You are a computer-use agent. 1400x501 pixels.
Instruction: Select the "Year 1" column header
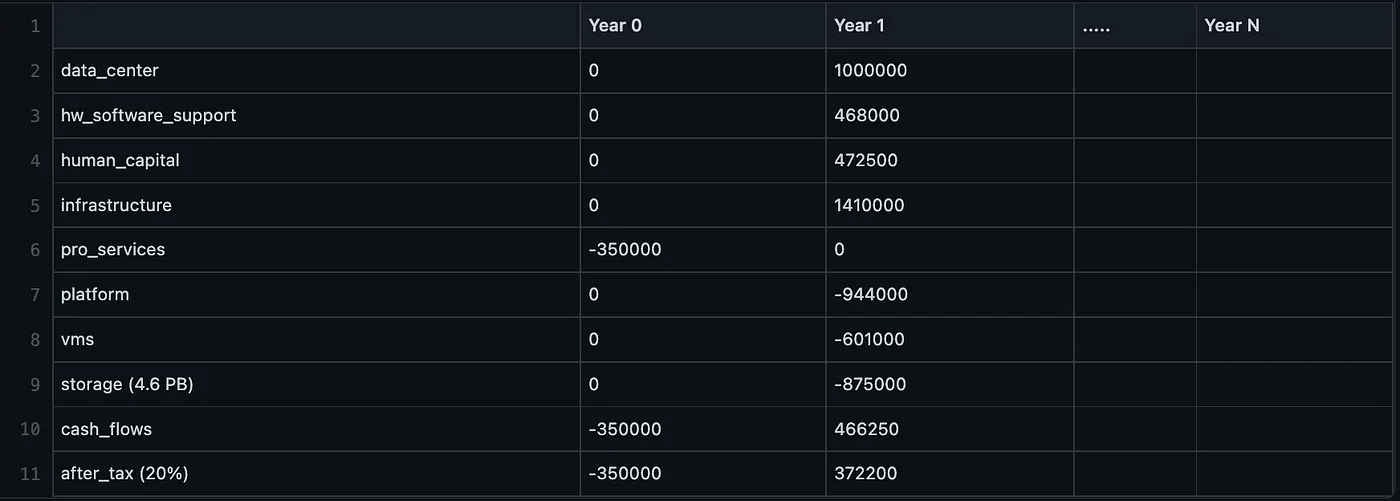[860, 26]
